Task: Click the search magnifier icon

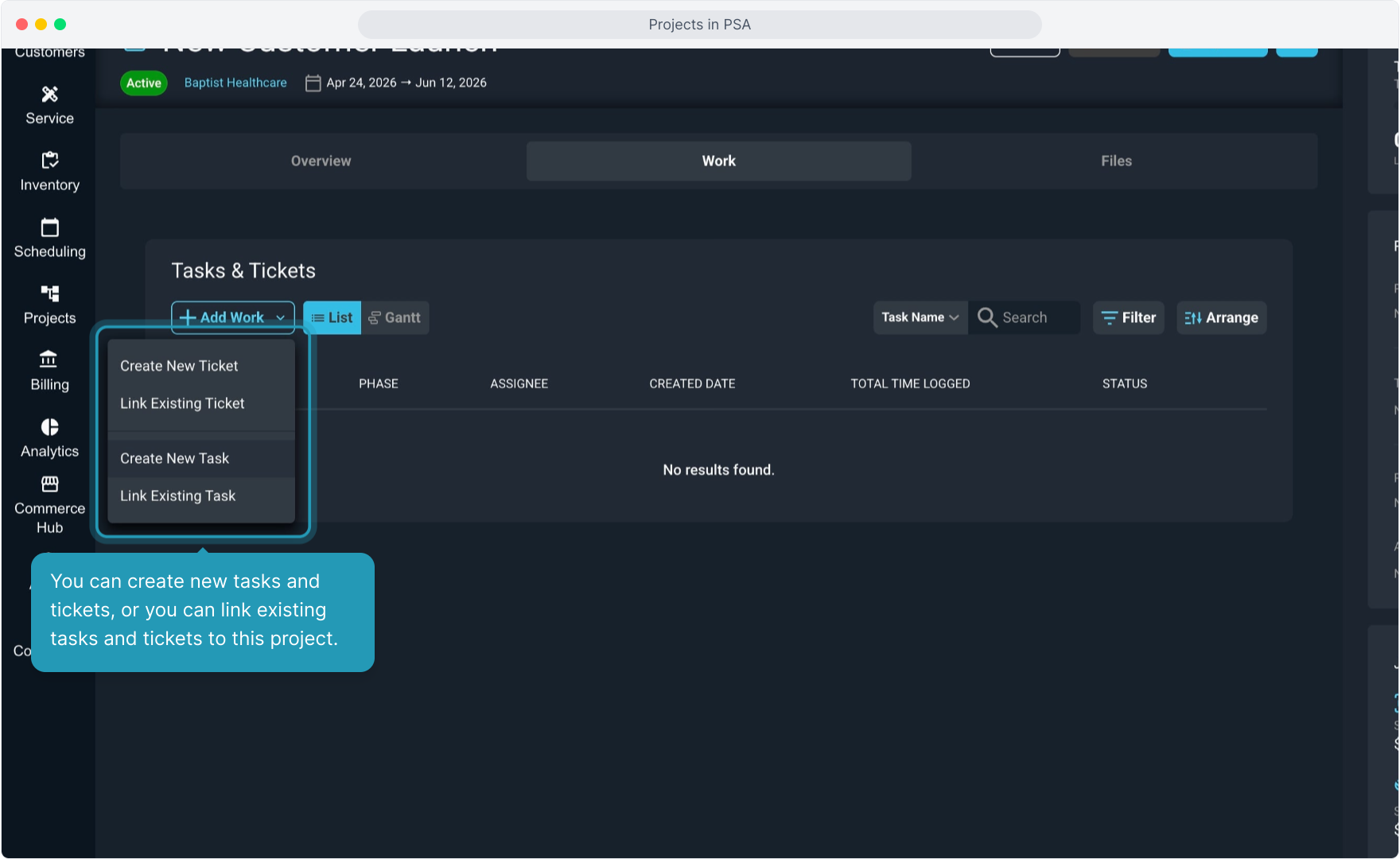Action: 987,317
